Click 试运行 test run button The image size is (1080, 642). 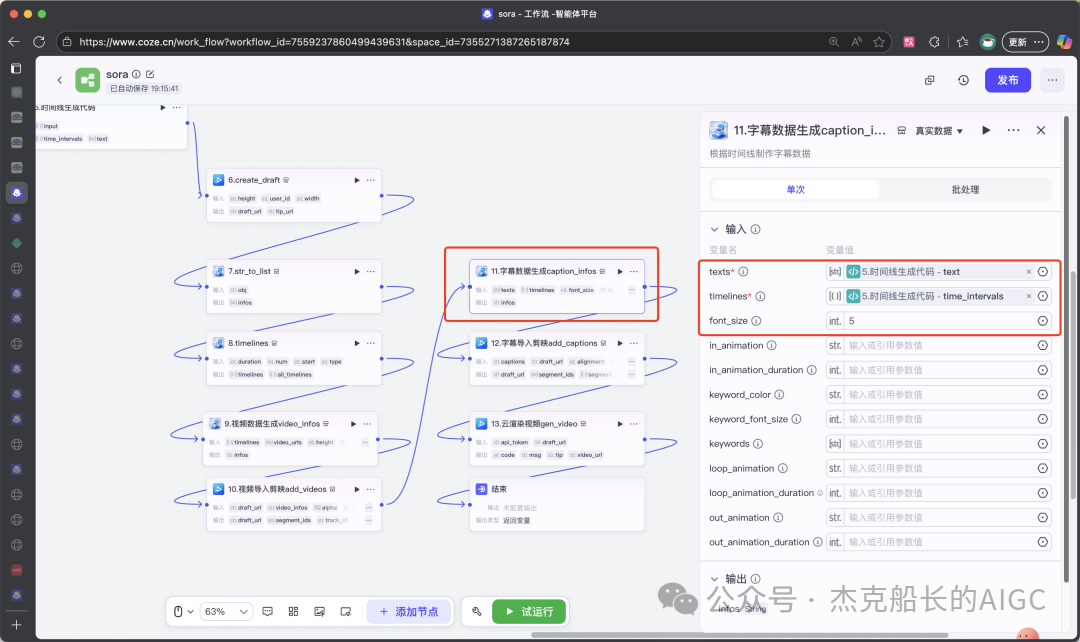click(x=529, y=612)
